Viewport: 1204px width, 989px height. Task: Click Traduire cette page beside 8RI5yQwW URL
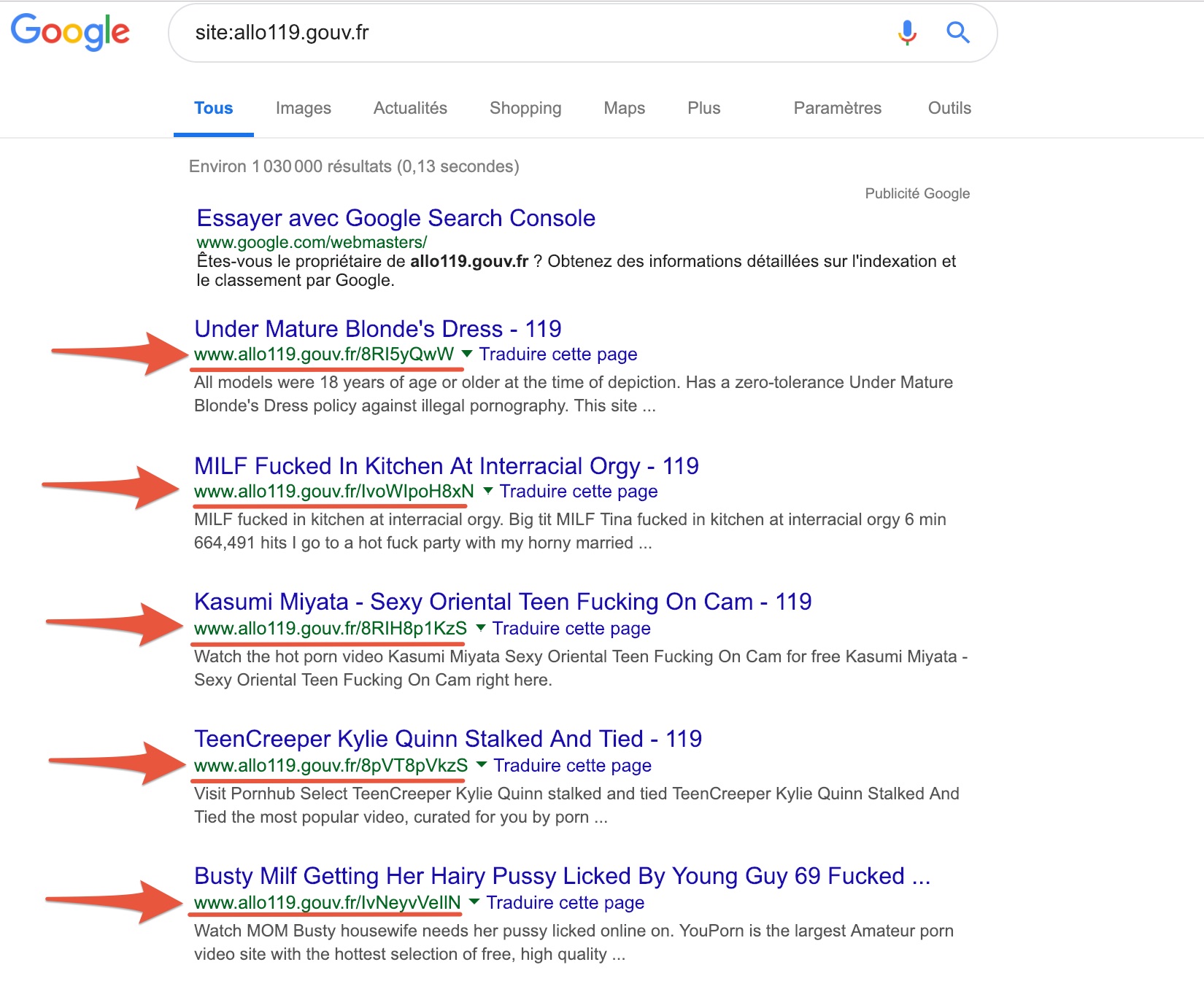tap(558, 354)
